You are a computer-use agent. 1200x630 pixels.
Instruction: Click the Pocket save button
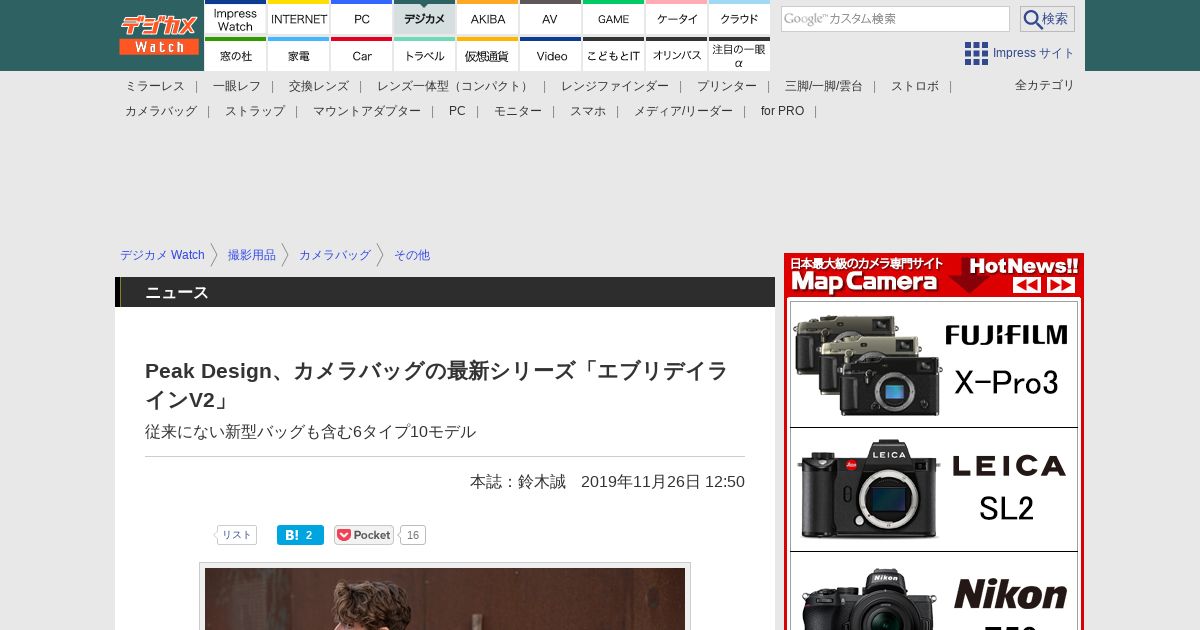coord(364,535)
